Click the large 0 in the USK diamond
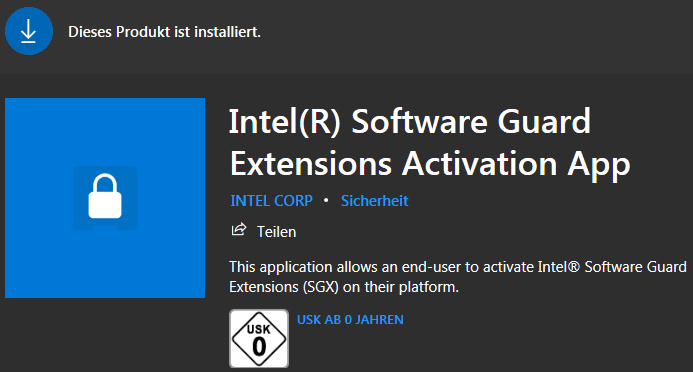 pos(259,347)
